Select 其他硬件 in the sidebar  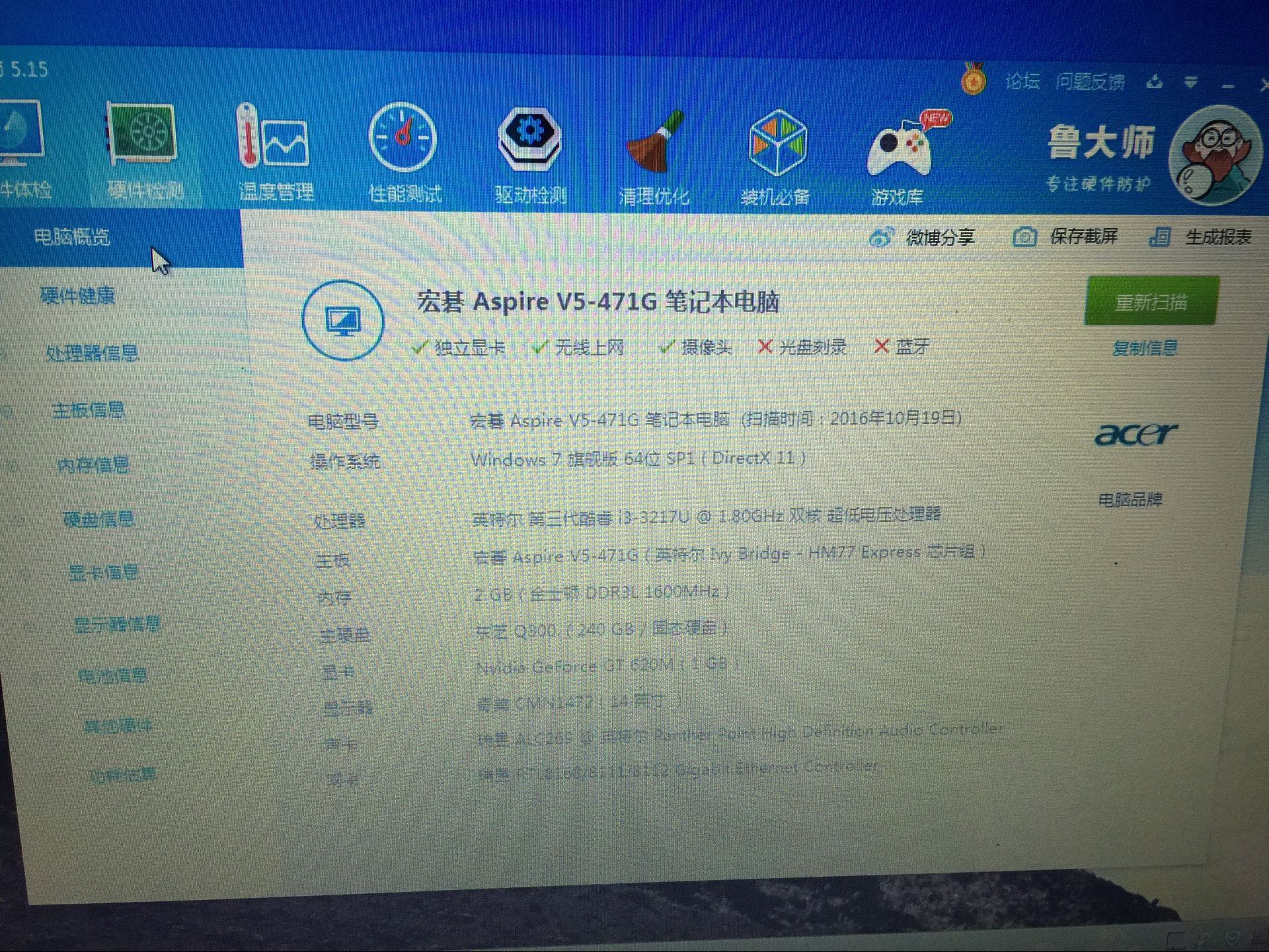pyautogui.click(x=118, y=726)
